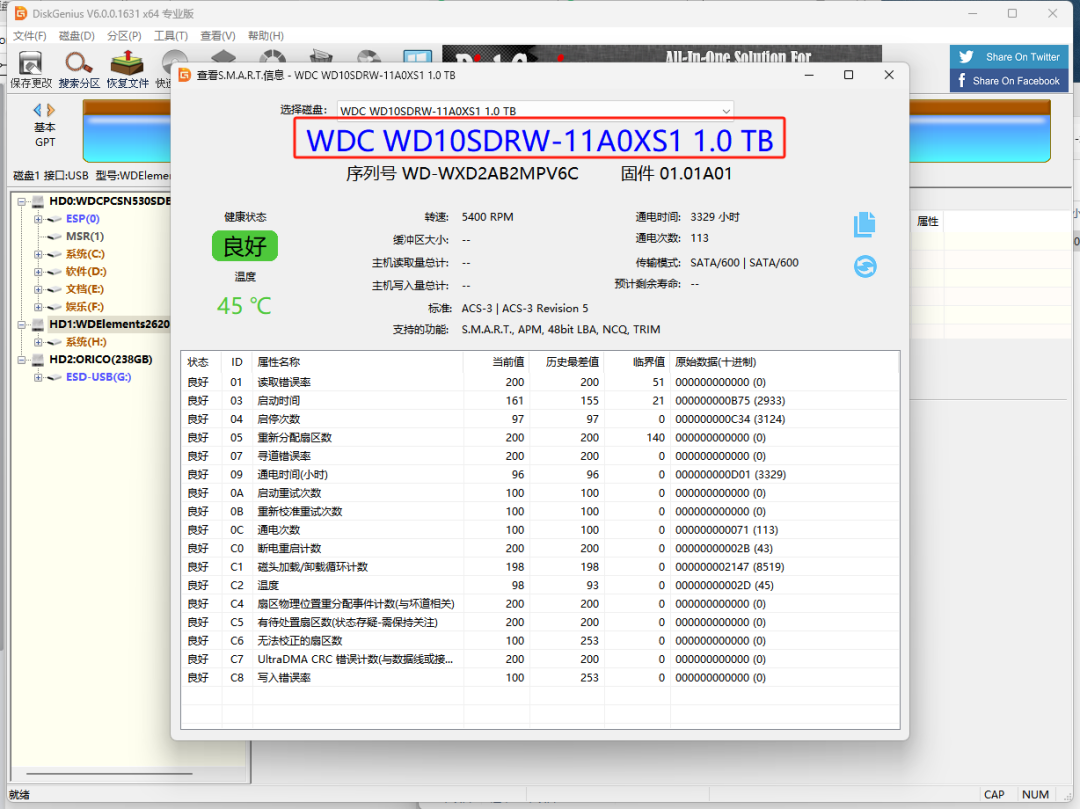Click the 基本 GPT disk type label
The image size is (1080, 809).
coord(45,135)
